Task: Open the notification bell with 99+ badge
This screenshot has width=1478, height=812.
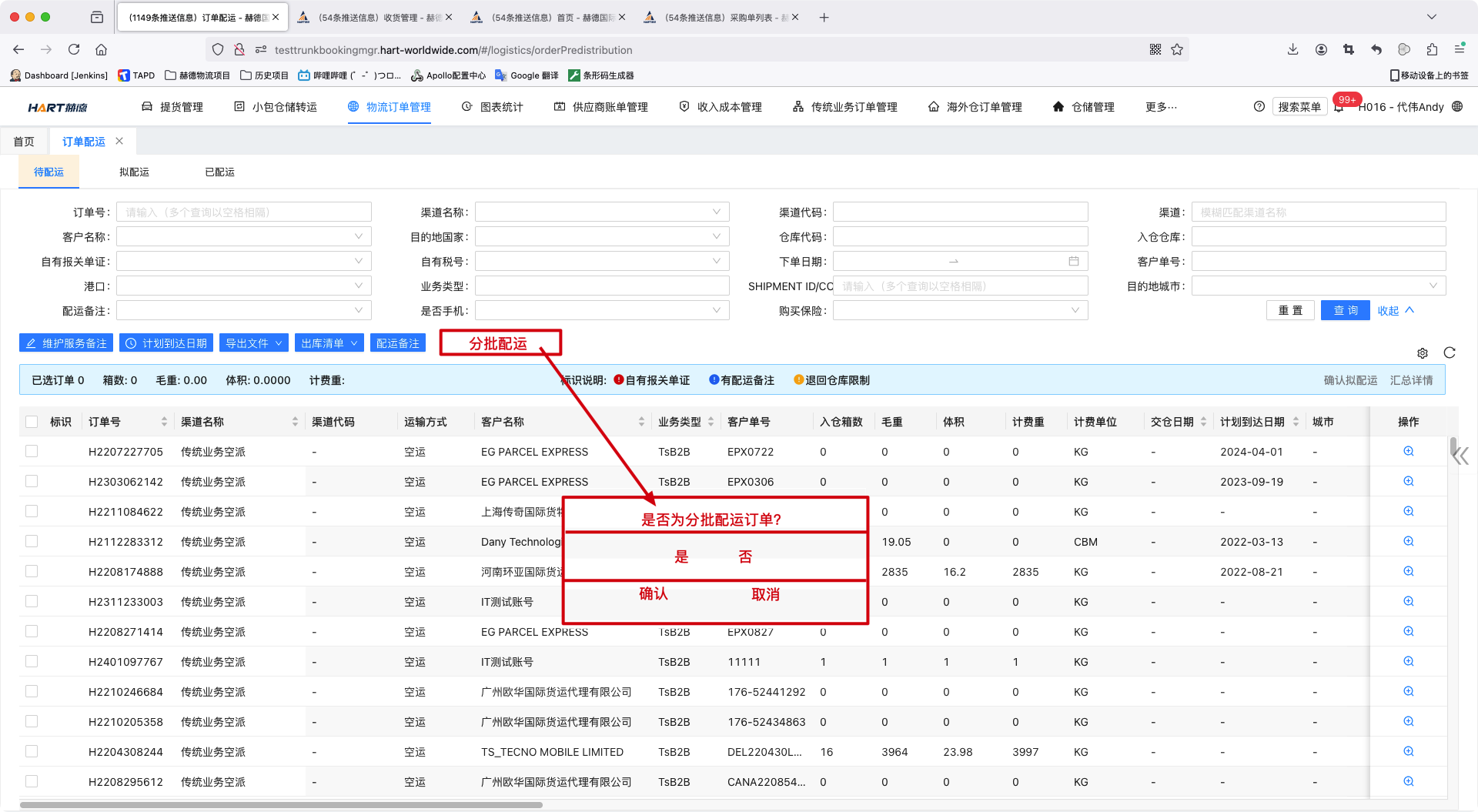Action: [x=1339, y=107]
